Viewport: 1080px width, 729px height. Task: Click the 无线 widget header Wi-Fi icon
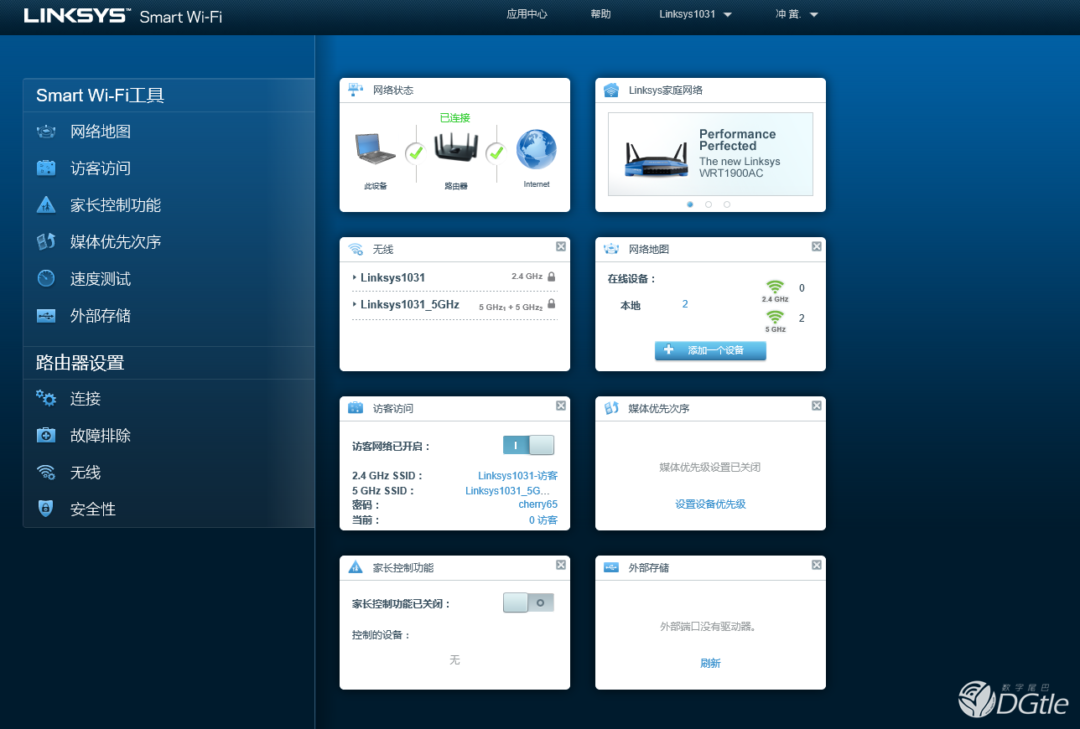point(355,249)
